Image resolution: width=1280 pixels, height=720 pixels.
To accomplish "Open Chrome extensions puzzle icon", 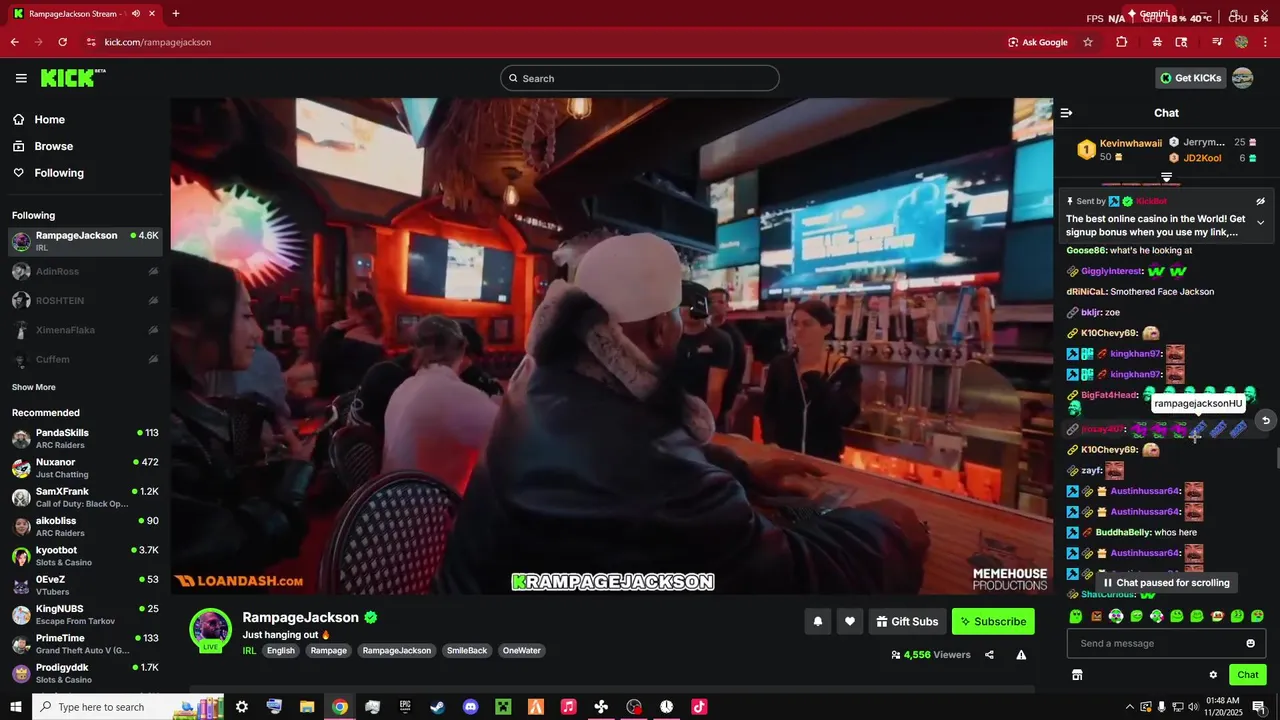I will [x=1122, y=42].
